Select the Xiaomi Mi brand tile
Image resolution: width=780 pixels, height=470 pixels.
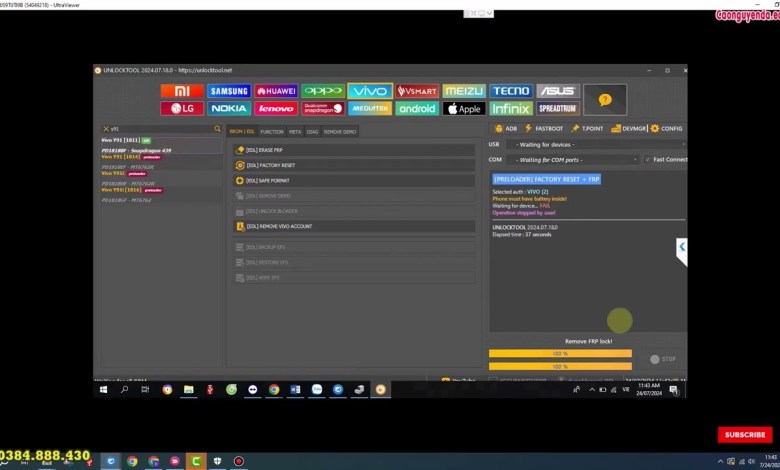click(182, 91)
